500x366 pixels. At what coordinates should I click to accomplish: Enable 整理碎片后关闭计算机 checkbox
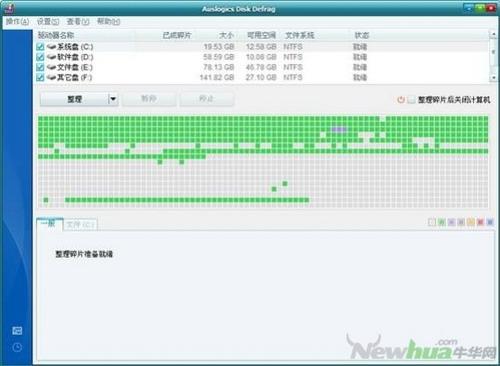tap(412, 99)
